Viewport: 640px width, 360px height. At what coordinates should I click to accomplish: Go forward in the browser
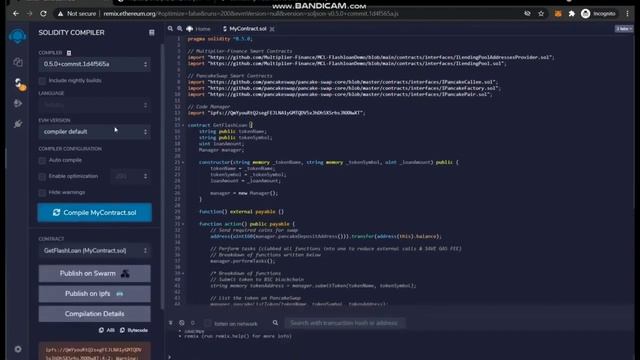(x=29, y=13)
